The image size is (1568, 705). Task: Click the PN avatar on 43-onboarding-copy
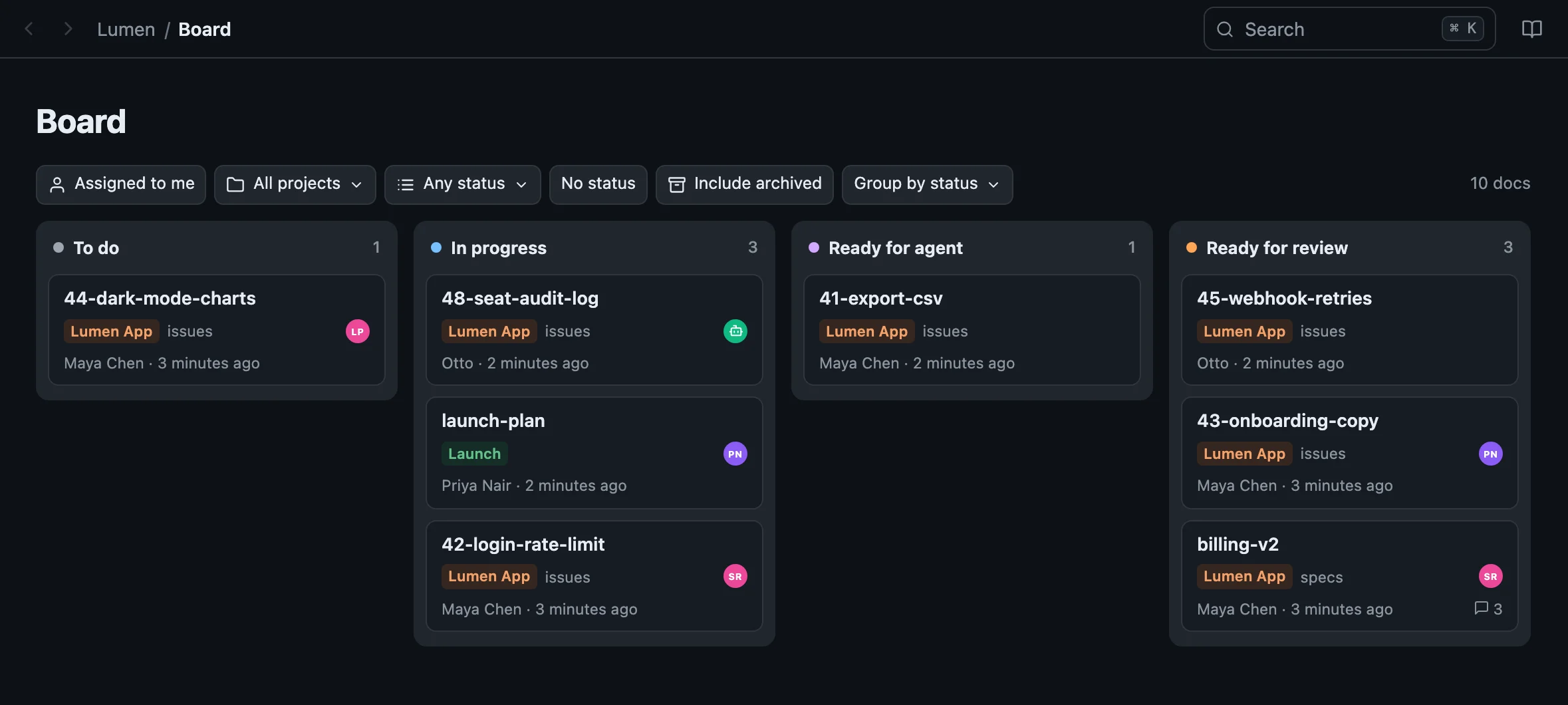tap(1491, 454)
